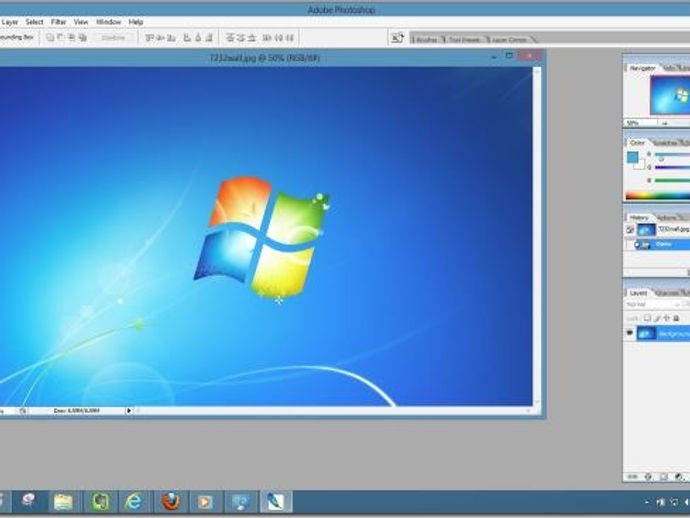Screen dimensions: 690x518
Task: Select the subtract from shape area icon
Action: 61,38
